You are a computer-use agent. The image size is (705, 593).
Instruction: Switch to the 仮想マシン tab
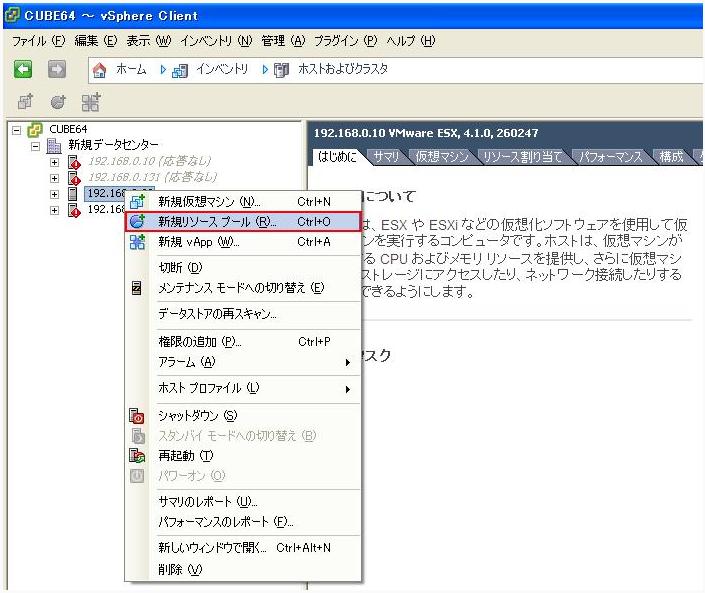click(442, 156)
